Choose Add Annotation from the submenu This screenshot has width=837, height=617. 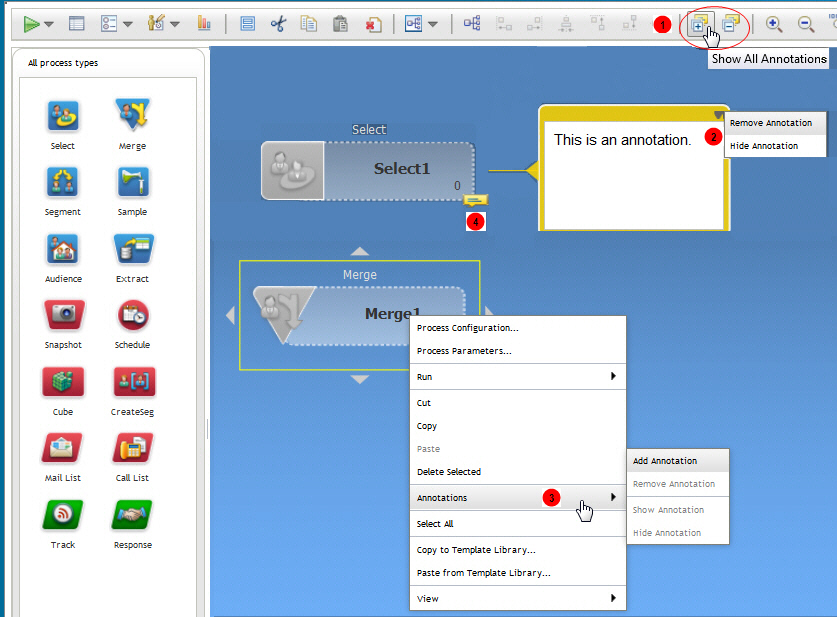(665, 461)
